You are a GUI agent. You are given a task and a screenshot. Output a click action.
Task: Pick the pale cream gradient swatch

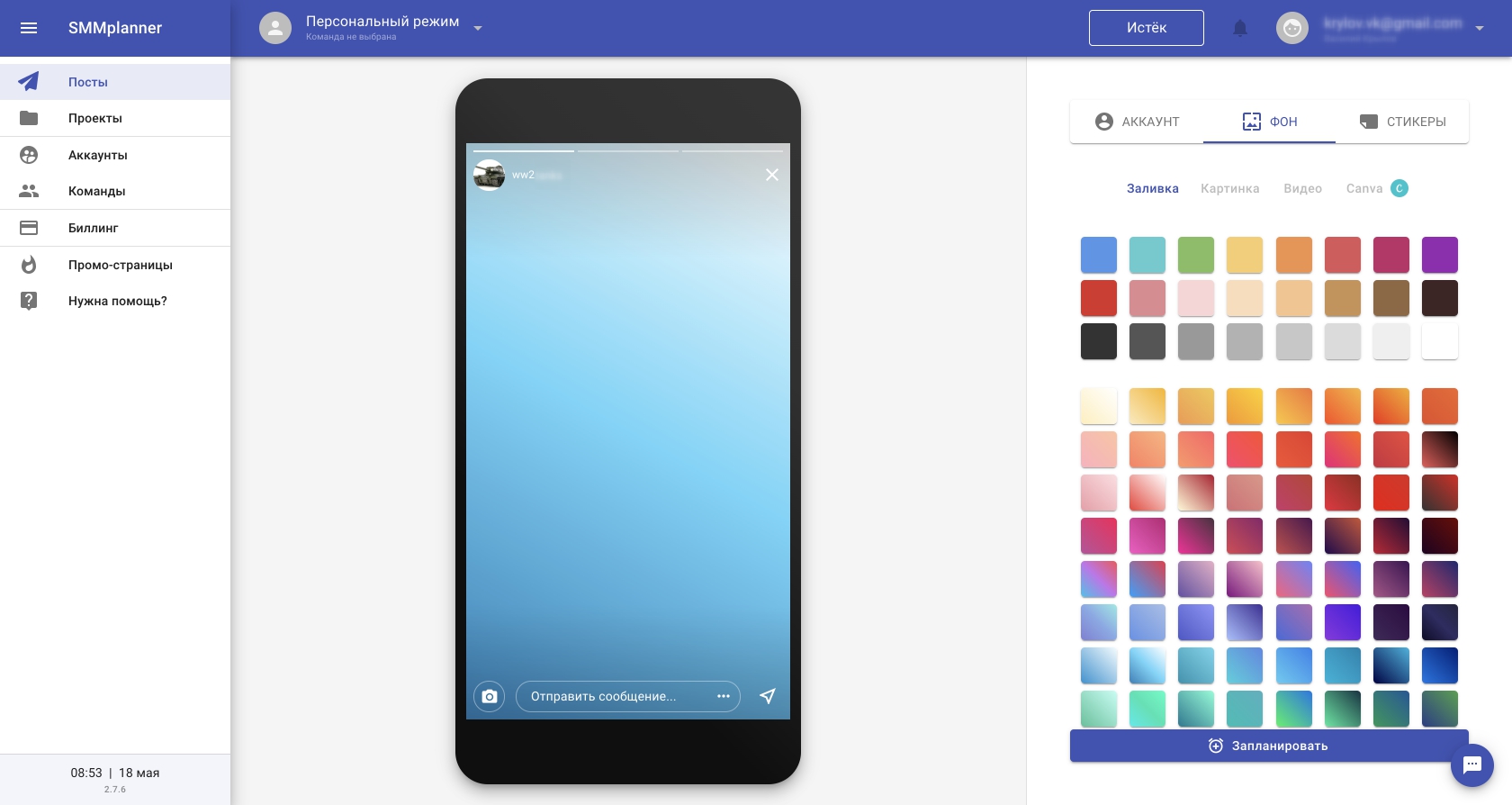1099,406
